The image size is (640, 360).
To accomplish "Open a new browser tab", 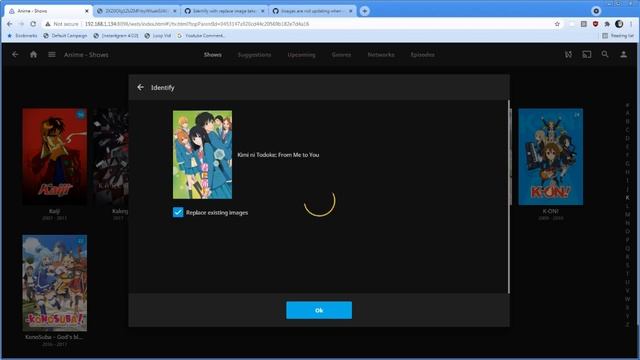I will pos(364,11).
